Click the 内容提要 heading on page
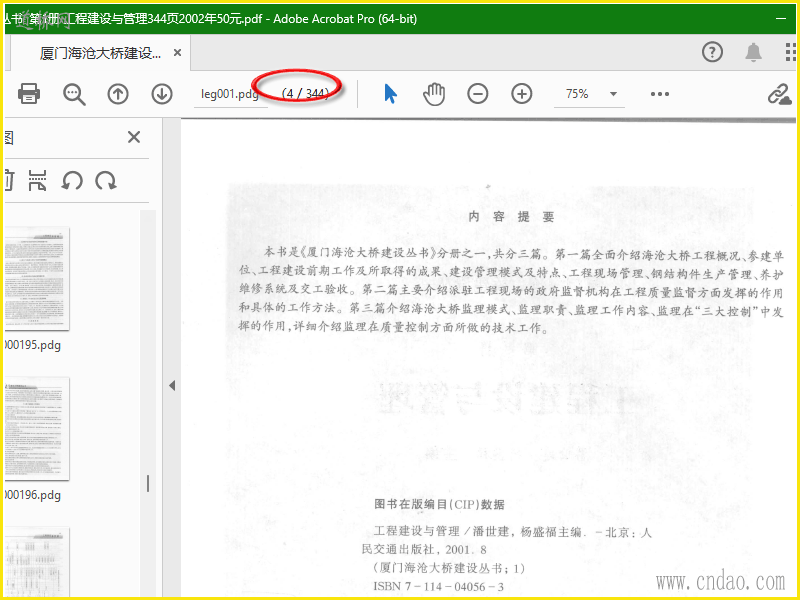The image size is (800, 600). click(x=511, y=217)
